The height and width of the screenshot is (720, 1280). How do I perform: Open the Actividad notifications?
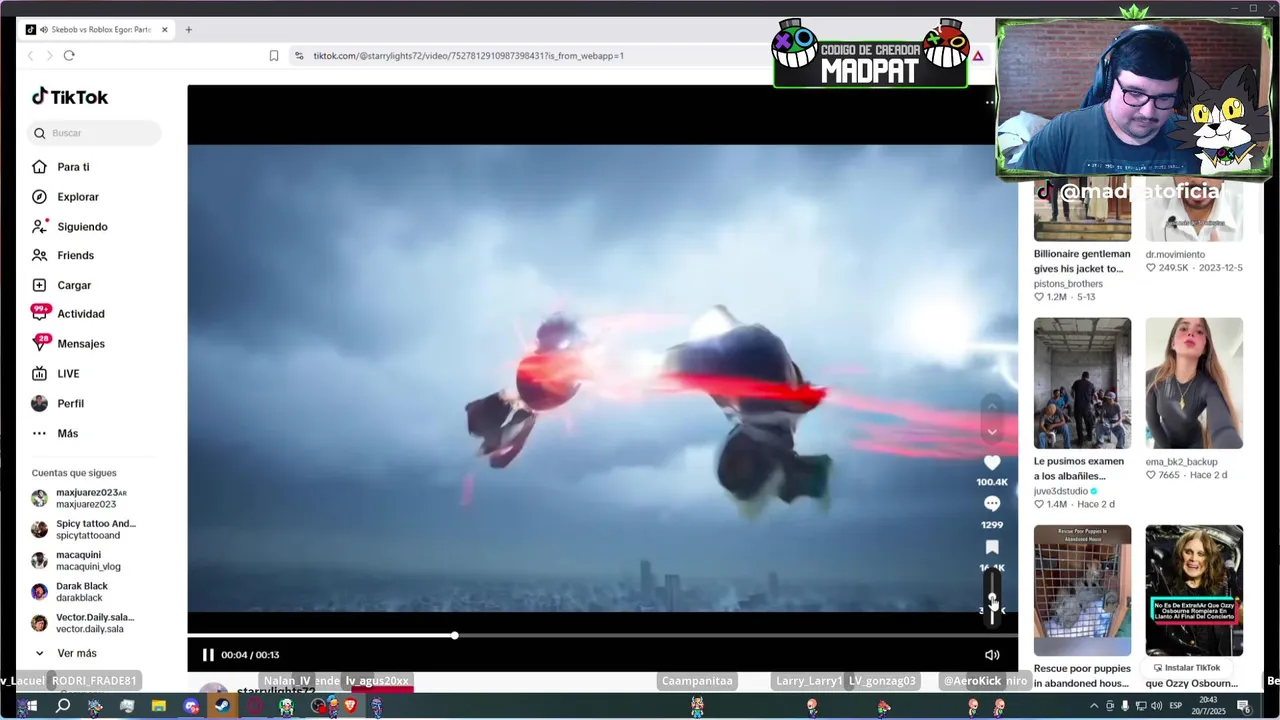(x=80, y=314)
